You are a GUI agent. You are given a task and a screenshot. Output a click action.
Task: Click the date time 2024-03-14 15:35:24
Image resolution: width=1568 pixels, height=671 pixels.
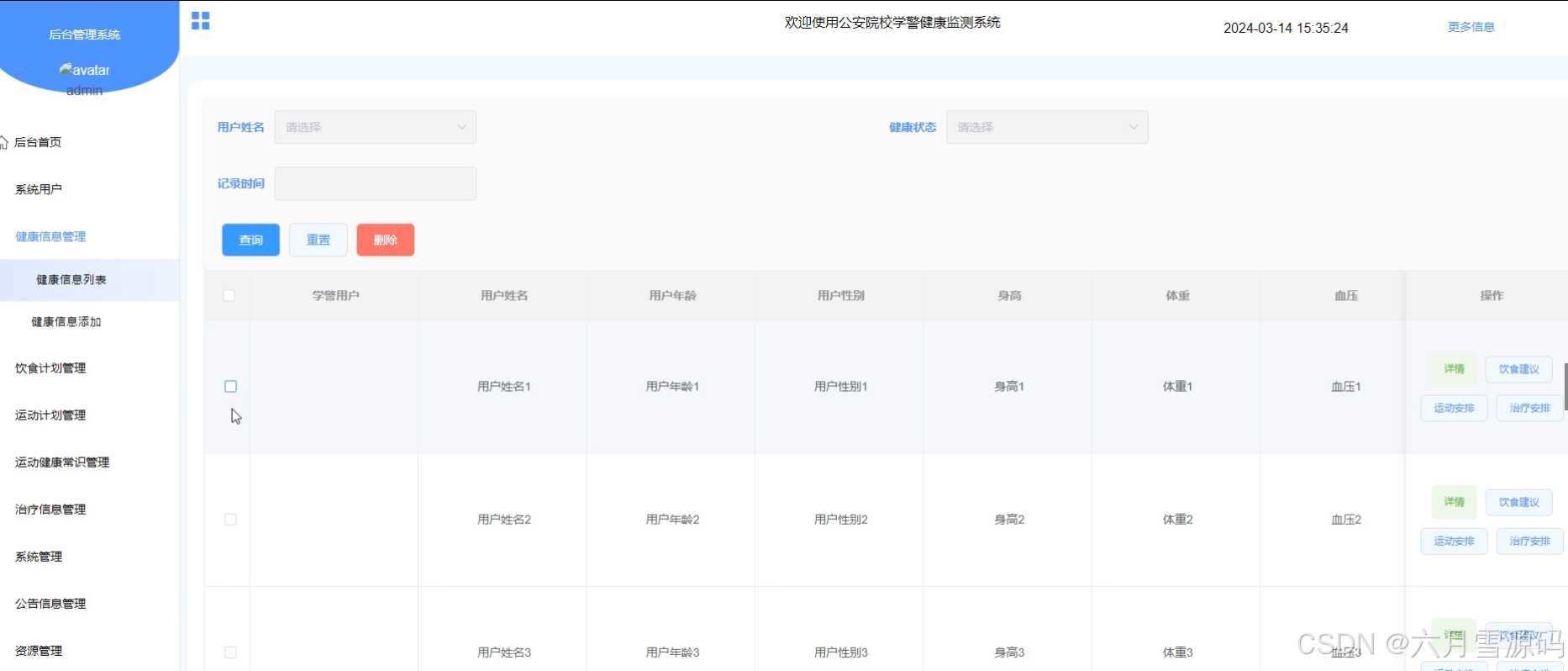point(1286,28)
